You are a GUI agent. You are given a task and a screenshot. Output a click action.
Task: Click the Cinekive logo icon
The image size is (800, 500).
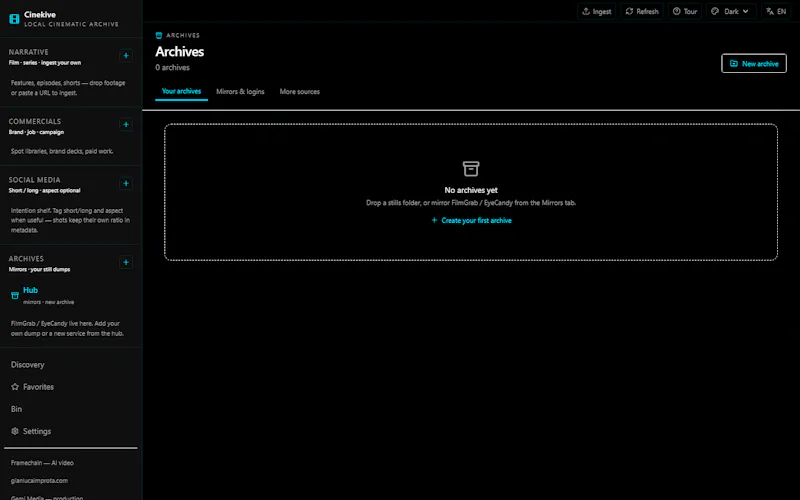[14, 19]
